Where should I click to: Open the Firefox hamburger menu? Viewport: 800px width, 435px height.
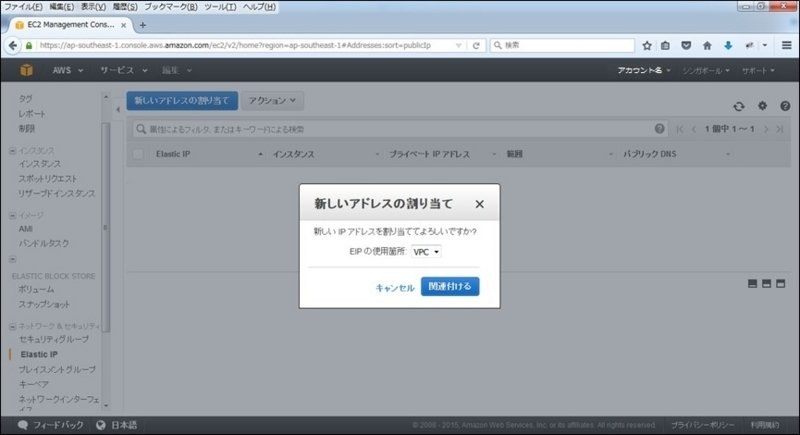click(786, 45)
